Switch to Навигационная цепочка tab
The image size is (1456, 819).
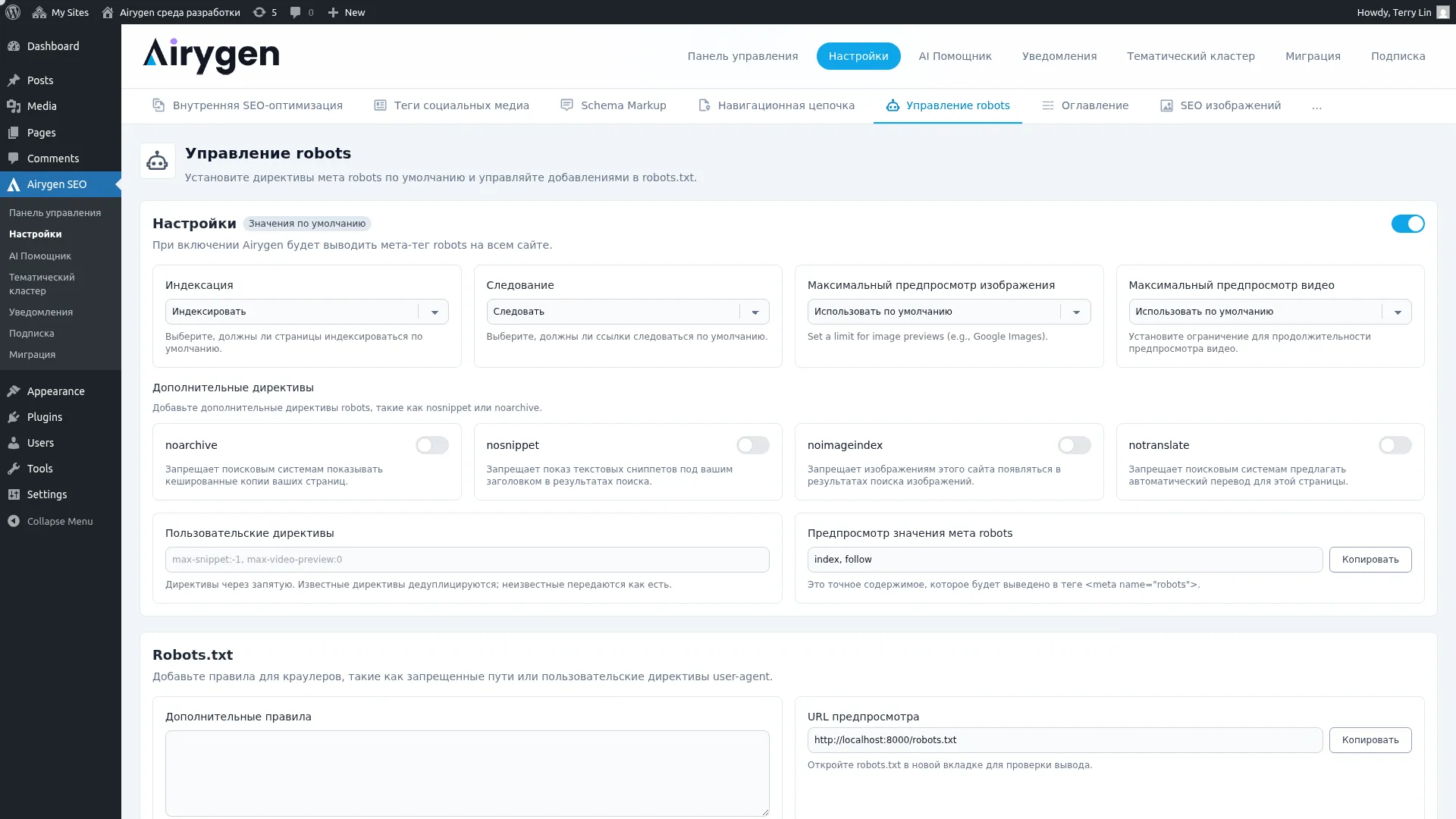coord(776,105)
